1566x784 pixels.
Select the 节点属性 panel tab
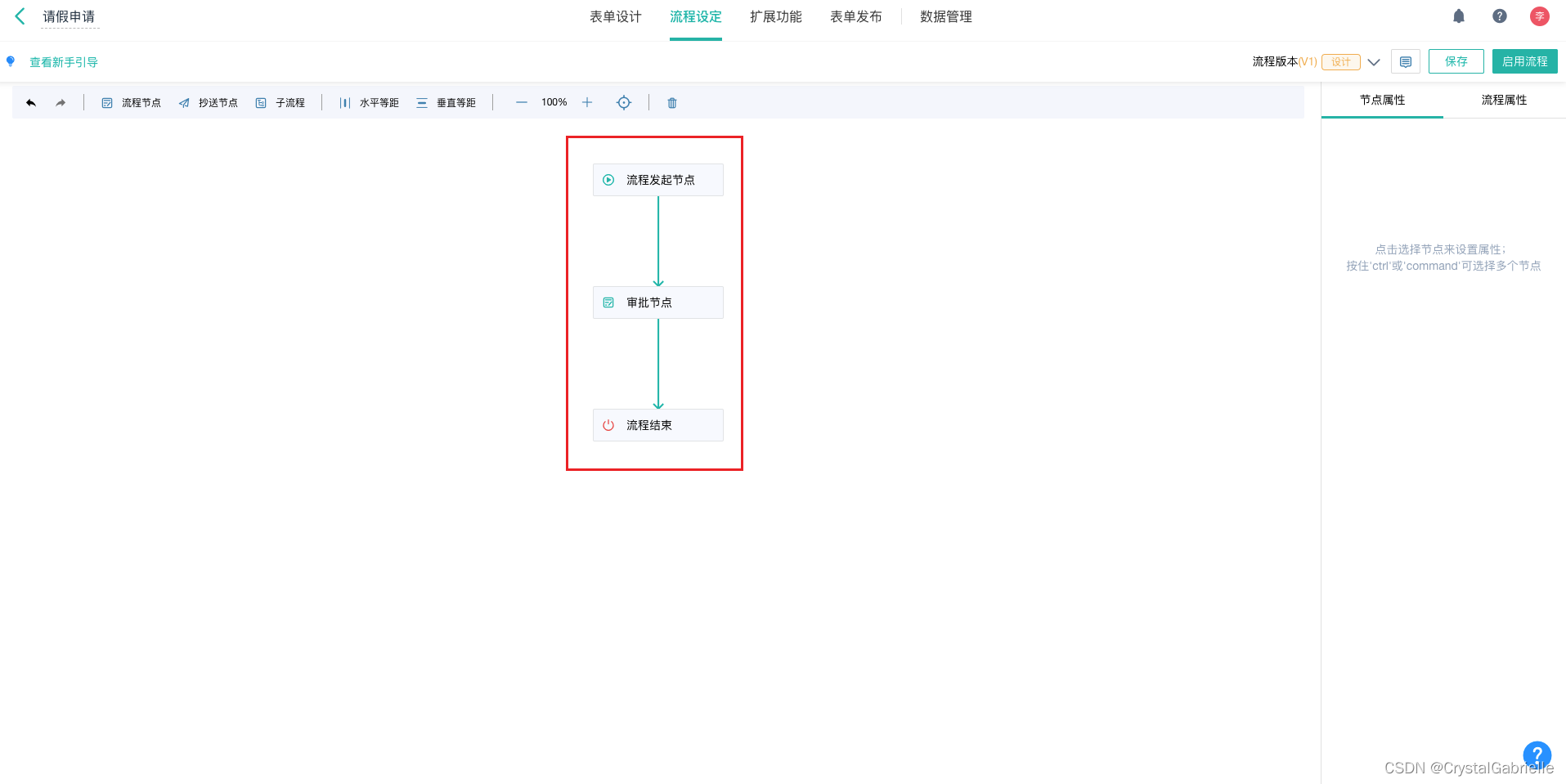tap(1382, 100)
